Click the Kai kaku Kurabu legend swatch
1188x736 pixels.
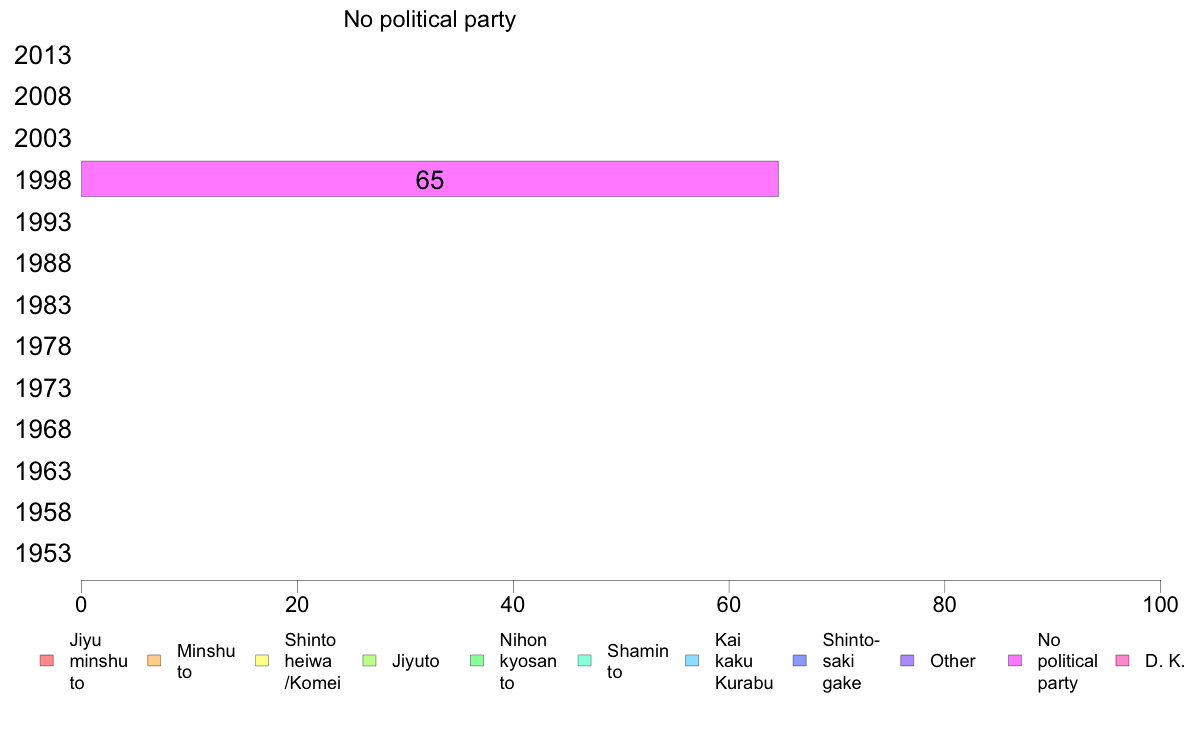tap(692, 661)
